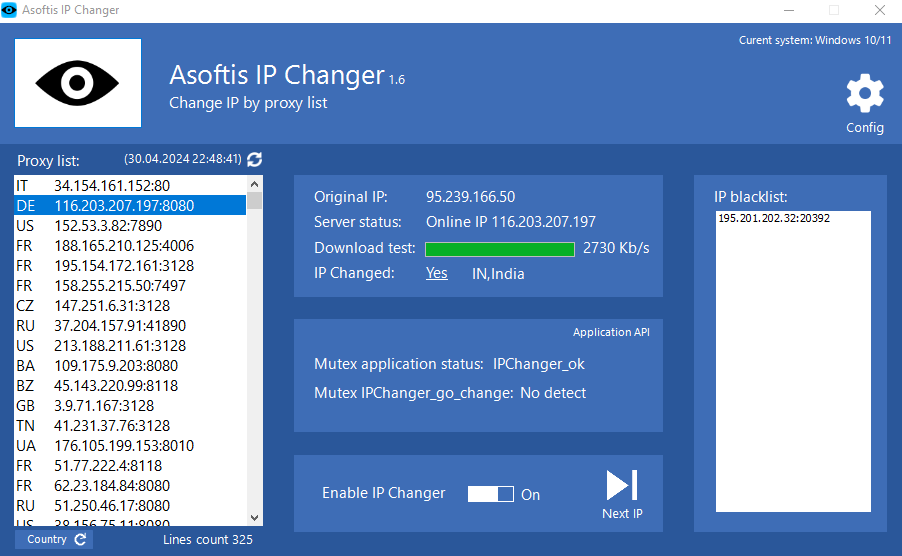
Task: Minimize the Asoftis IP Changer window
Action: point(789,10)
